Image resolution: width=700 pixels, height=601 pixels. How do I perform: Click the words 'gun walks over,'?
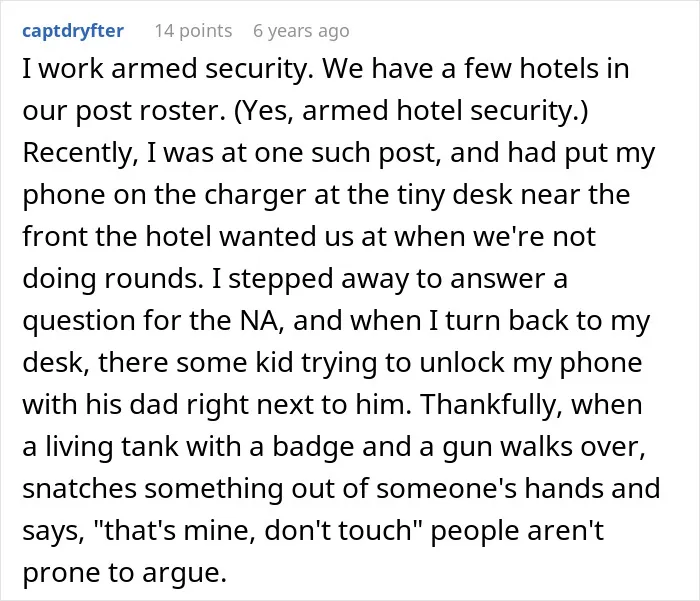pos(544,447)
